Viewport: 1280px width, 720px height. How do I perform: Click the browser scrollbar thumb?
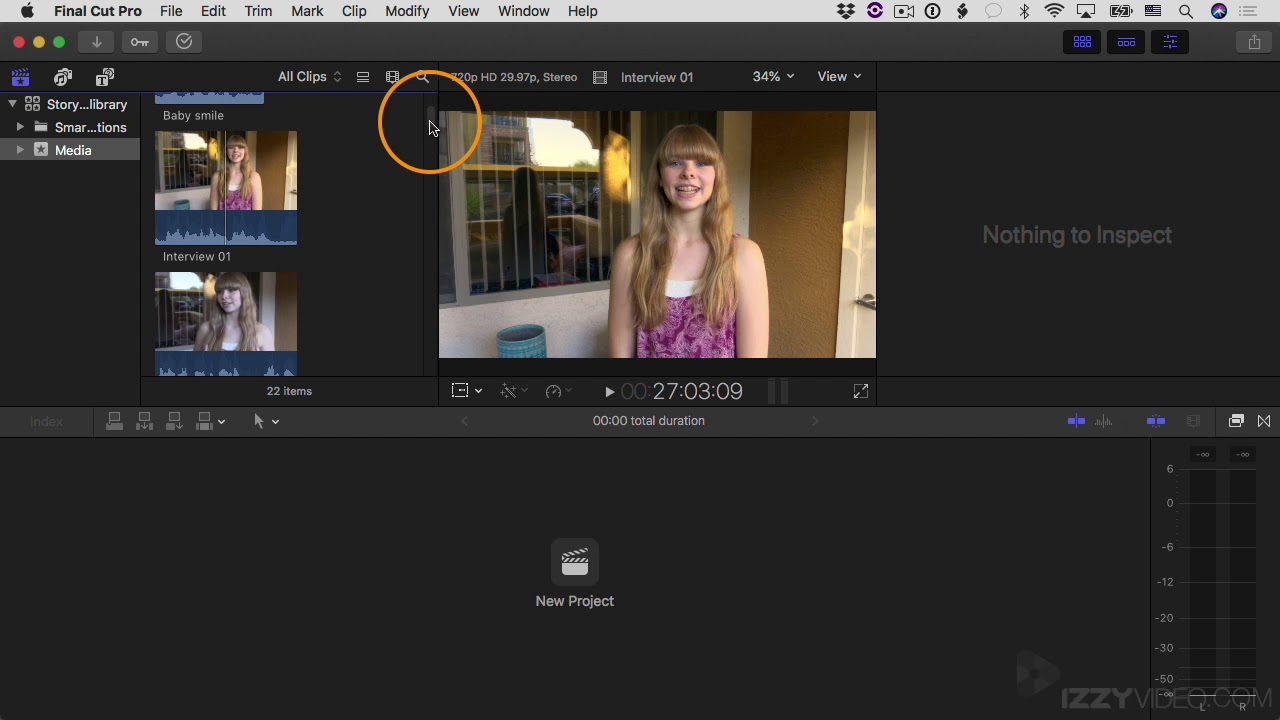click(431, 113)
